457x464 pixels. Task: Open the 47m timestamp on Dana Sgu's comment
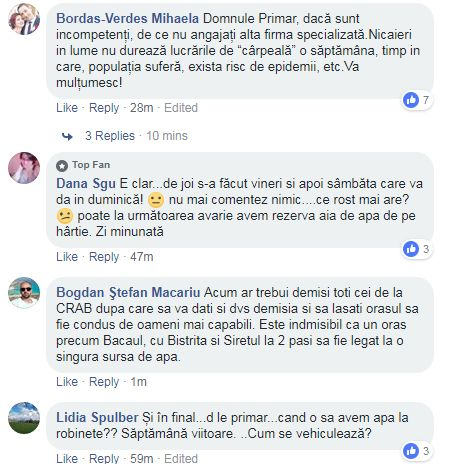tap(142, 257)
